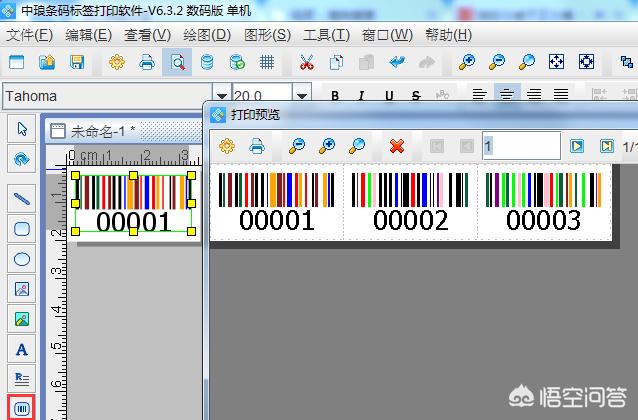Select the barcode drawing tool
Image resolution: width=638 pixels, height=420 pixels.
tap(22, 407)
